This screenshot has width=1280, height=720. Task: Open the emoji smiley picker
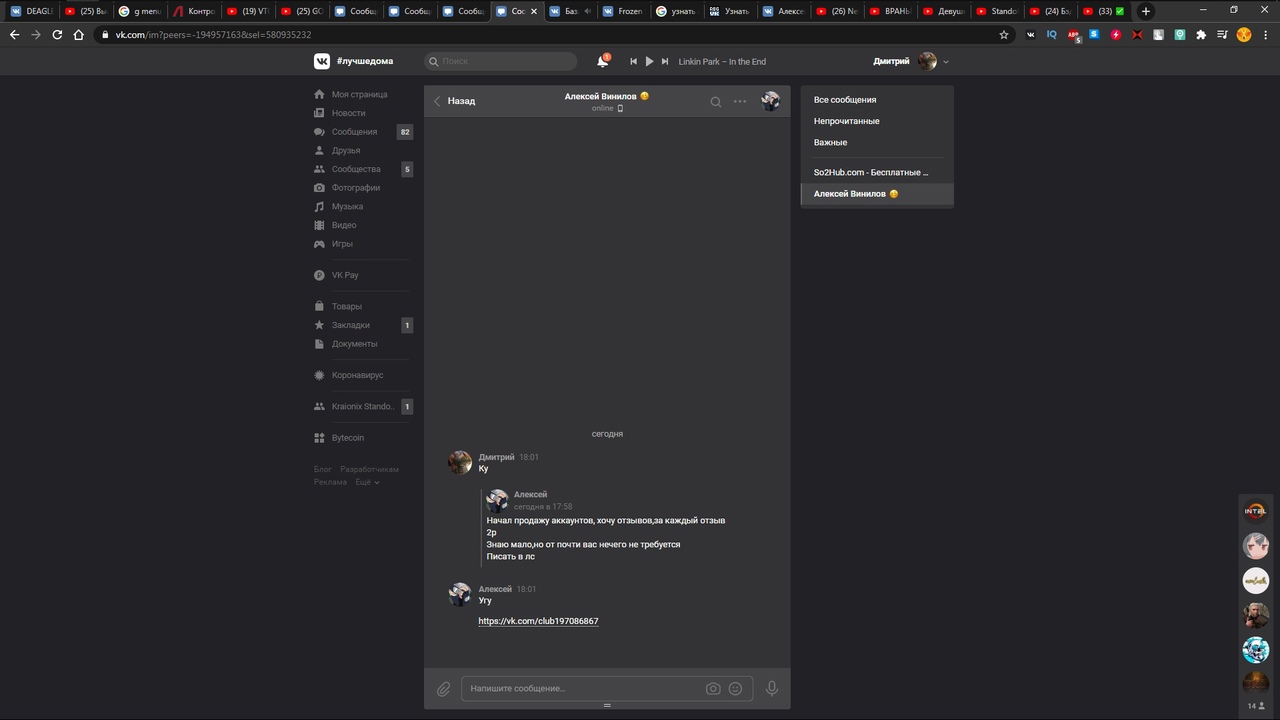pyautogui.click(x=736, y=689)
